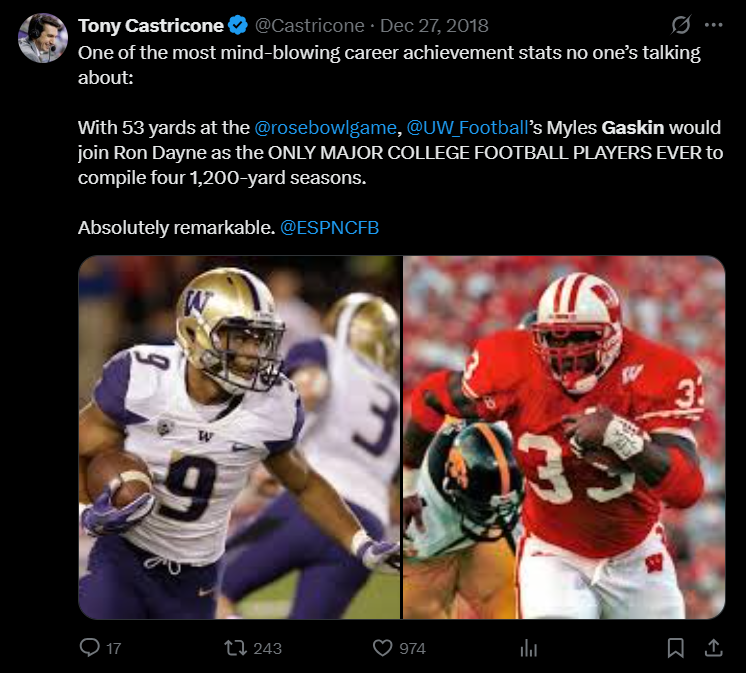The width and height of the screenshot is (746, 673).
Task: Repost the tweet with 243 reposts
Action: (x=237, y=648)
